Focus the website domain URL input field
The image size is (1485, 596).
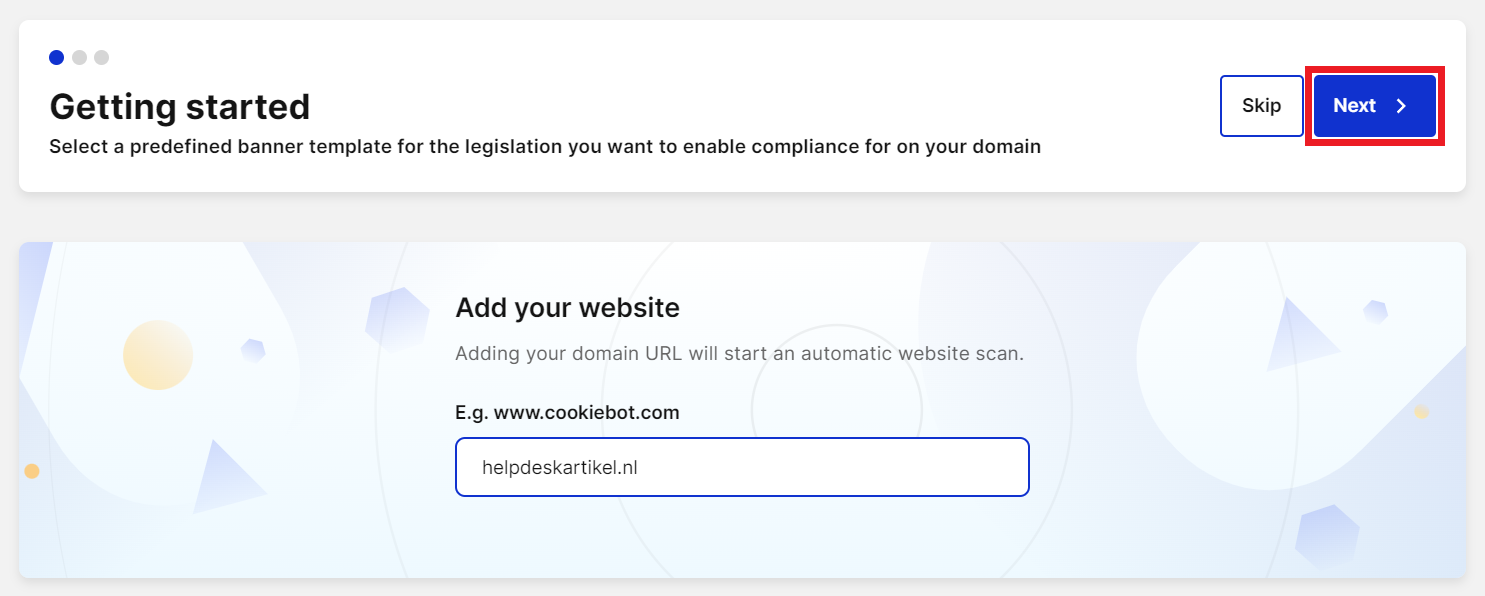(x=741, y=467)
